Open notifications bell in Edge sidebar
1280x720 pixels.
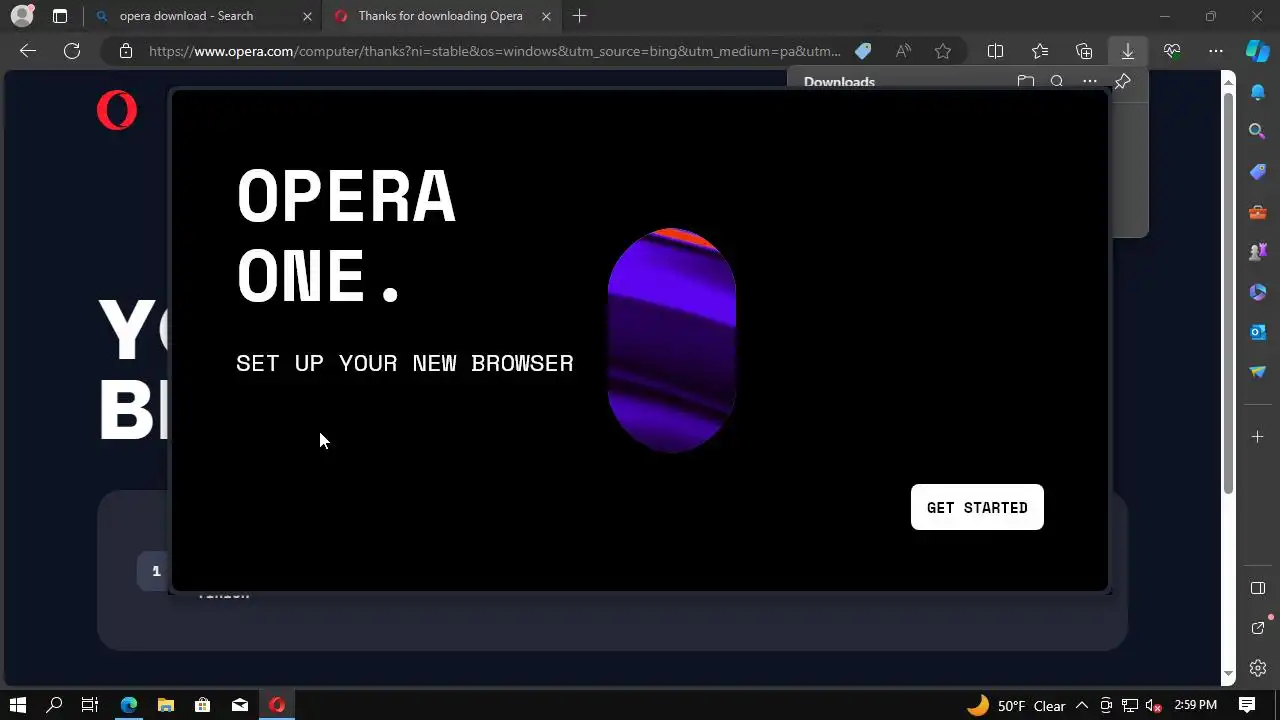point(1258,92)
